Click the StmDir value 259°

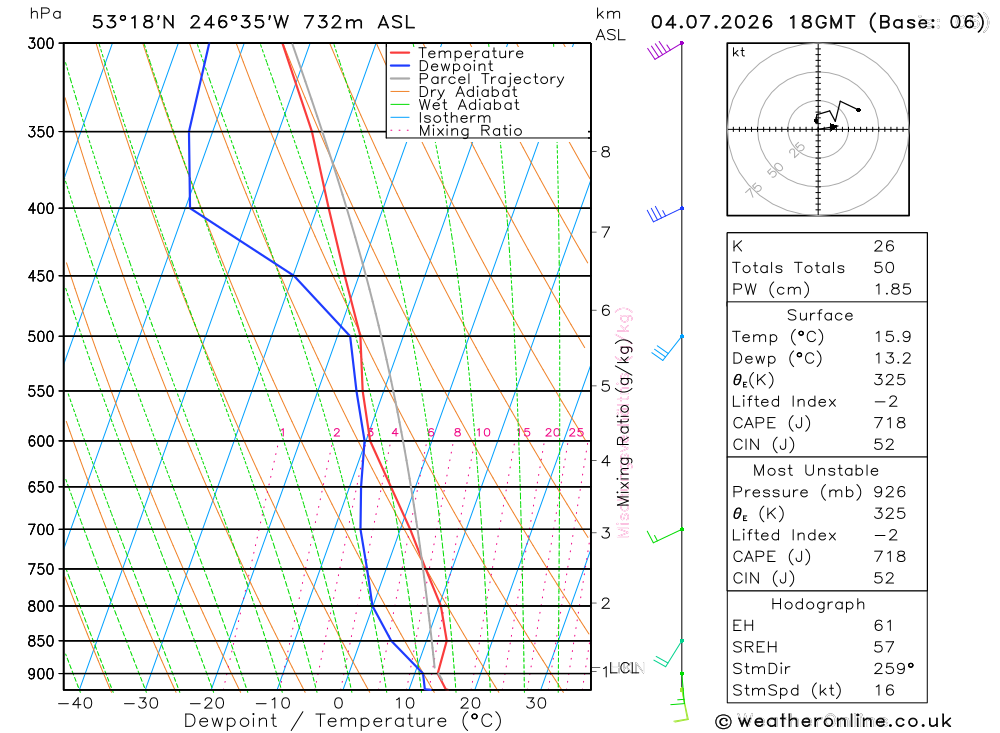point(893,669)
